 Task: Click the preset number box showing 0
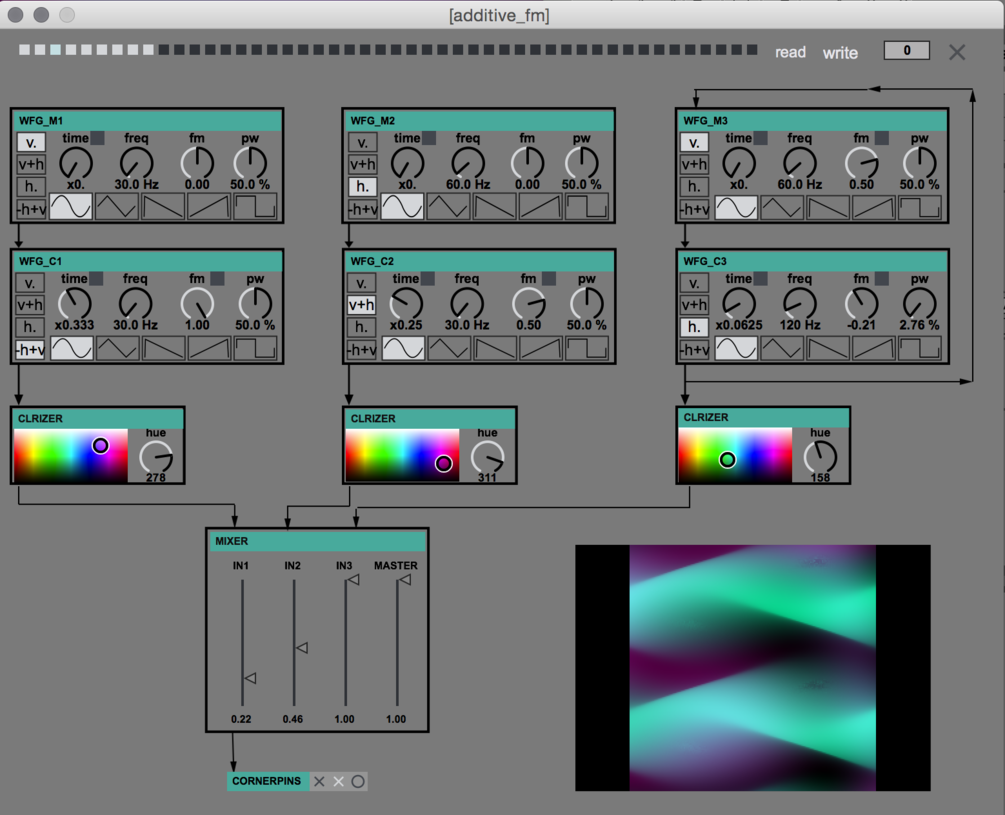click(906, 50)
